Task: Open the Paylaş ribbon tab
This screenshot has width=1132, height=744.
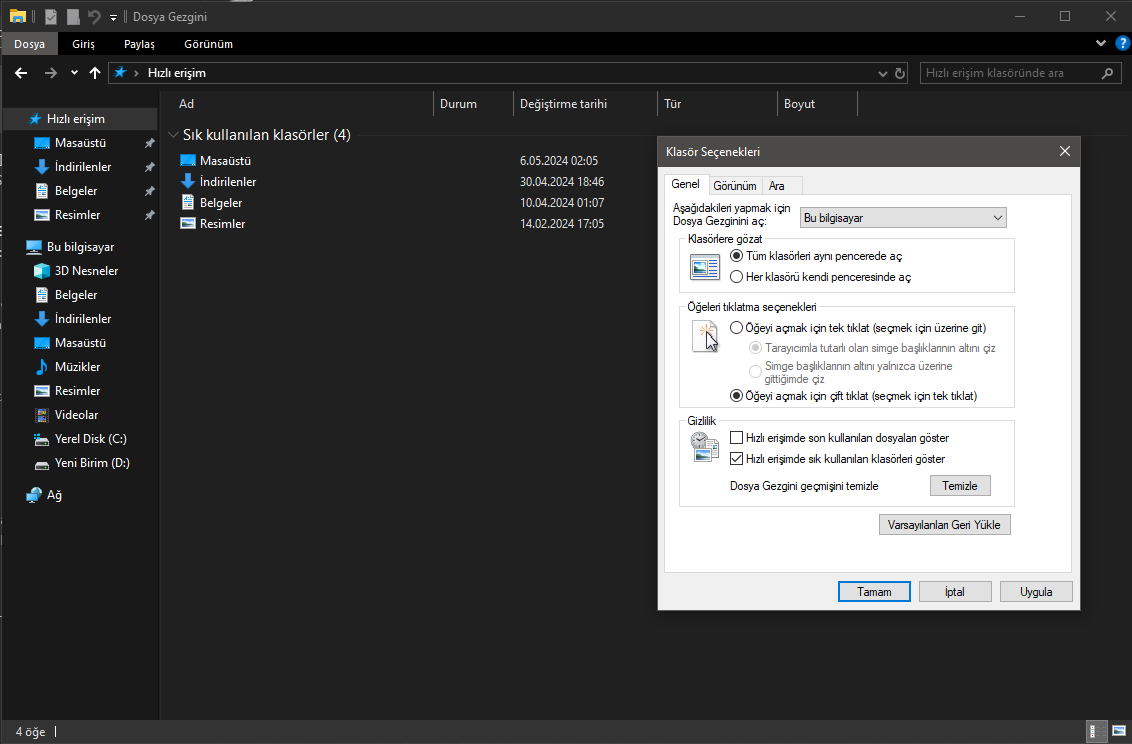Action: [139, 44]
